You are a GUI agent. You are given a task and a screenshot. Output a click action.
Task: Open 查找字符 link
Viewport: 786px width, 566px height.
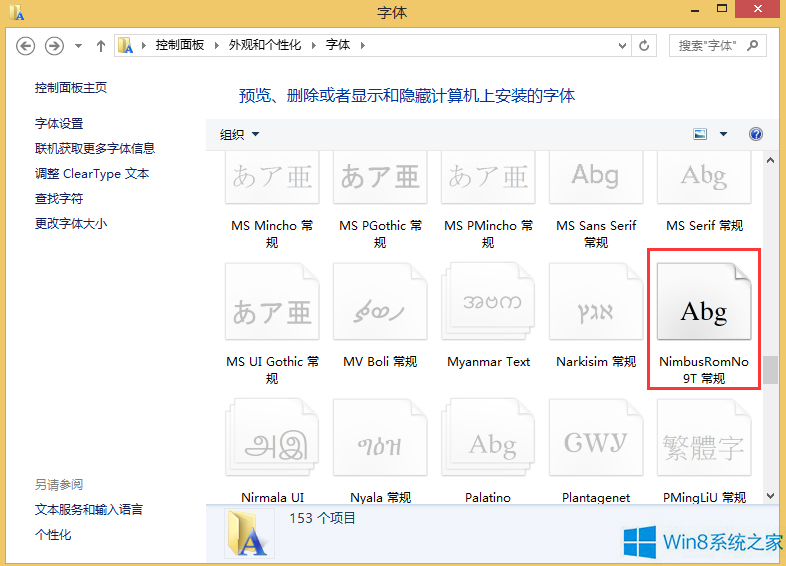tap(59, 199)
